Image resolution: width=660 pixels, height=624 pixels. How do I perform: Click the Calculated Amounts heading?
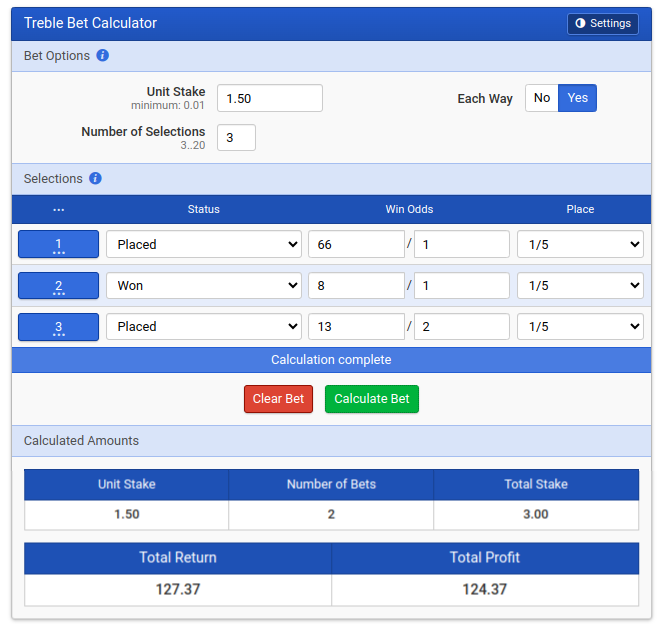pos(81,440)
